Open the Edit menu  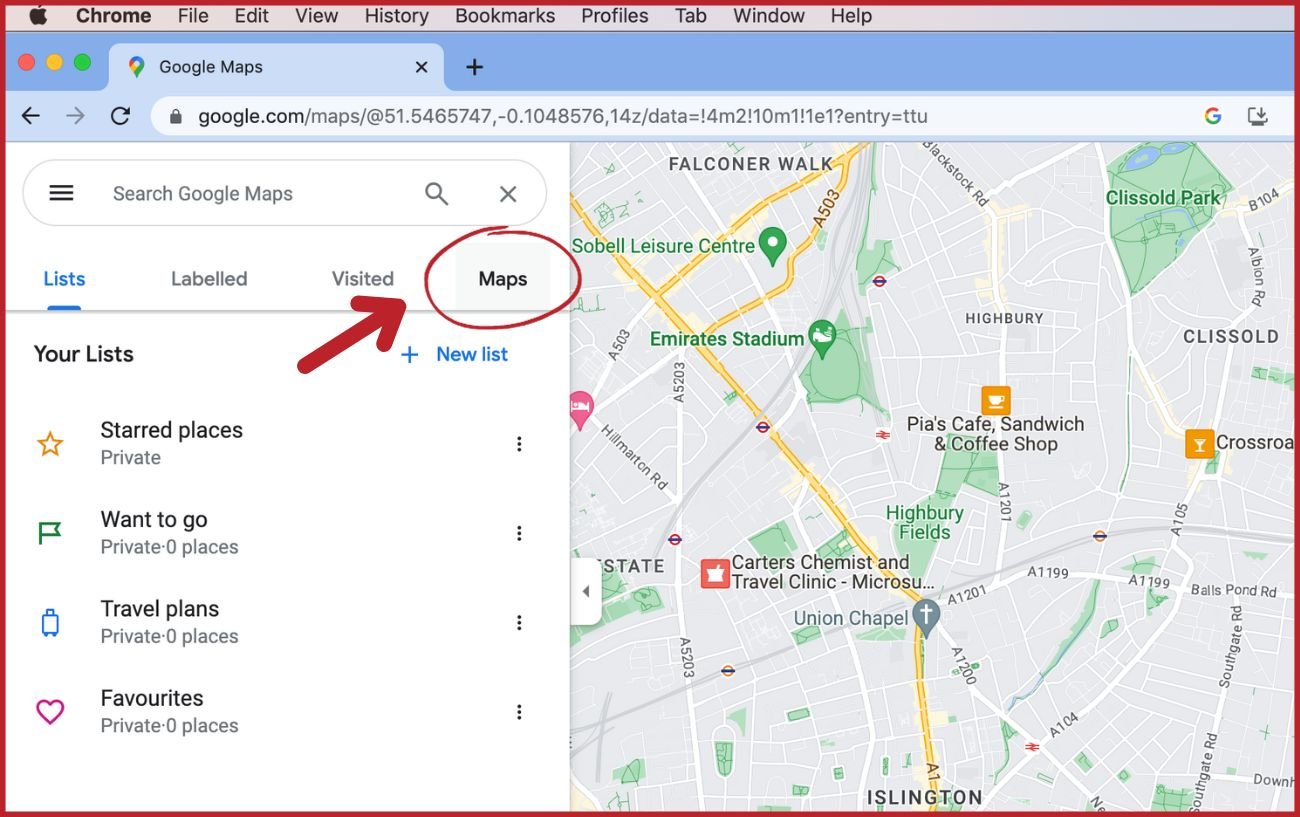click(x=251, y=15)
